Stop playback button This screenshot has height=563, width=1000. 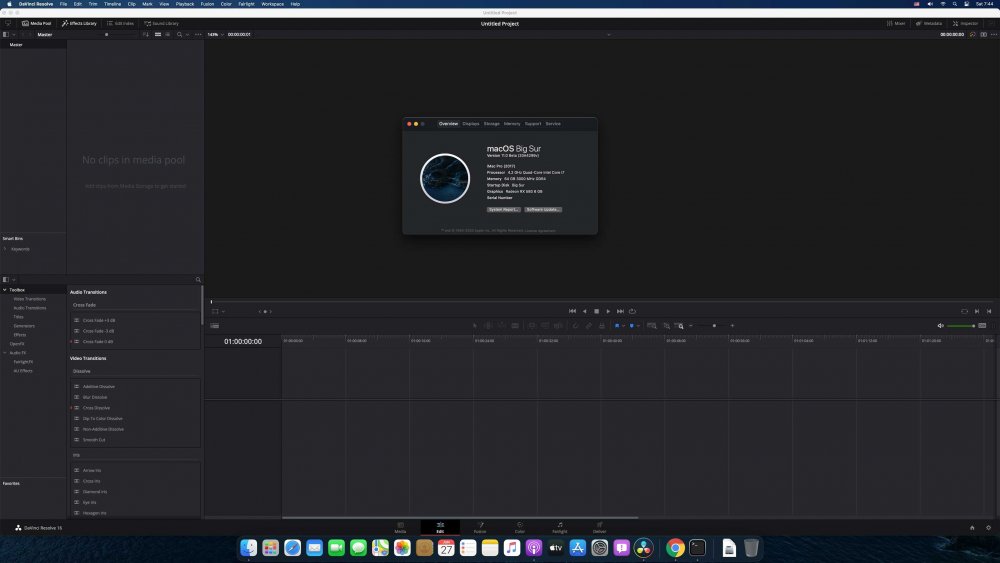(596, 311)
